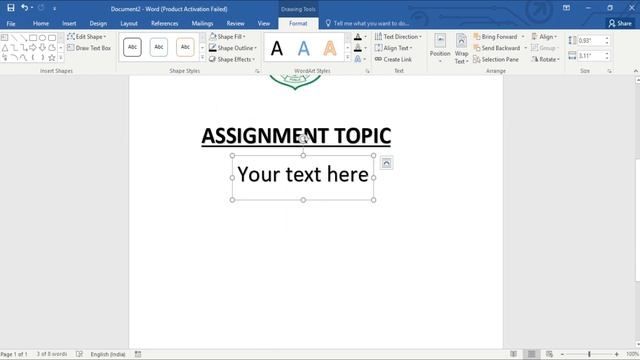The width and height of the screenshot is (640, 360).
Task: Click the proofing check icon in status bar
Action: click(x=79, y=354)
